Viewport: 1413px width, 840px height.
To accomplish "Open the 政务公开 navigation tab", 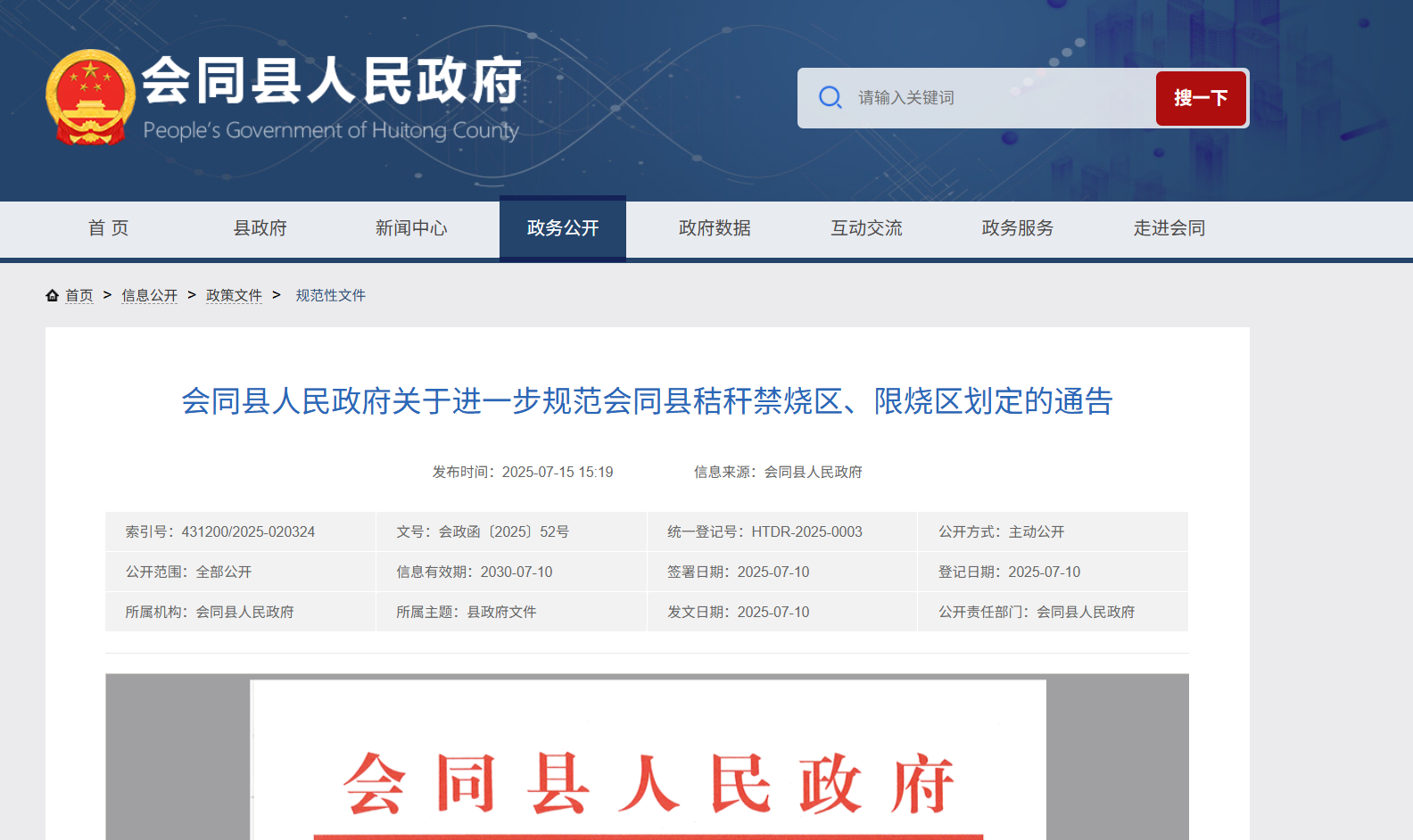I will pos(563,228).
